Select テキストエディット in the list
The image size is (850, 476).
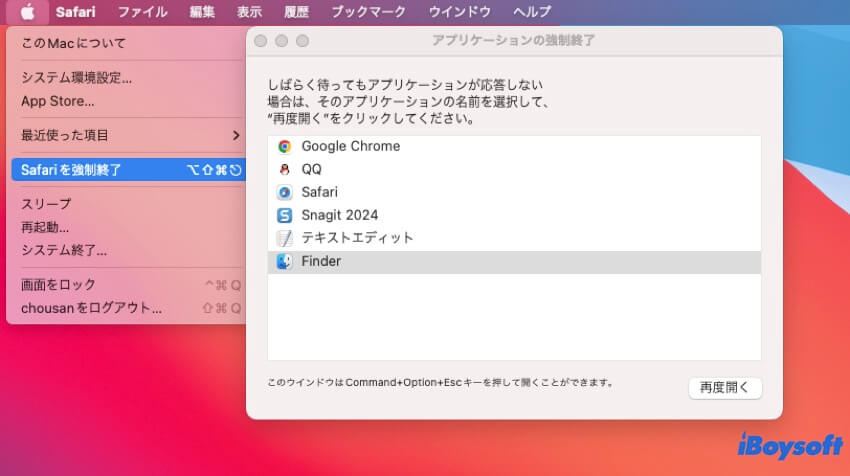click(x=514, y=238)
